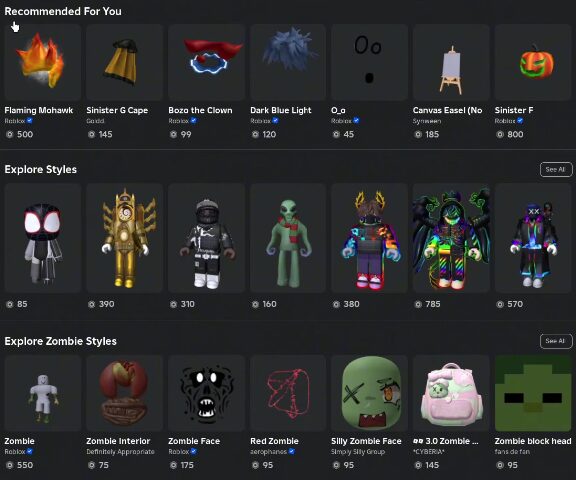Open the O_o face item image
576x480 pixels.
(369, 62)
